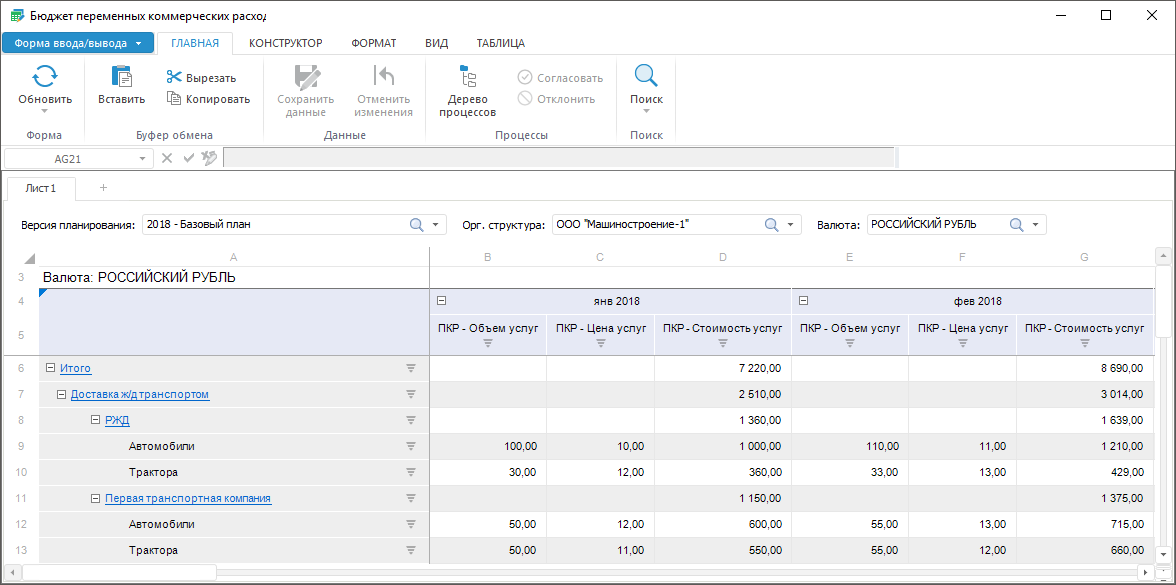Click magnifier icon in Версия планирования field
This screenshot has height=585, width=1176.
coord(417,225)
